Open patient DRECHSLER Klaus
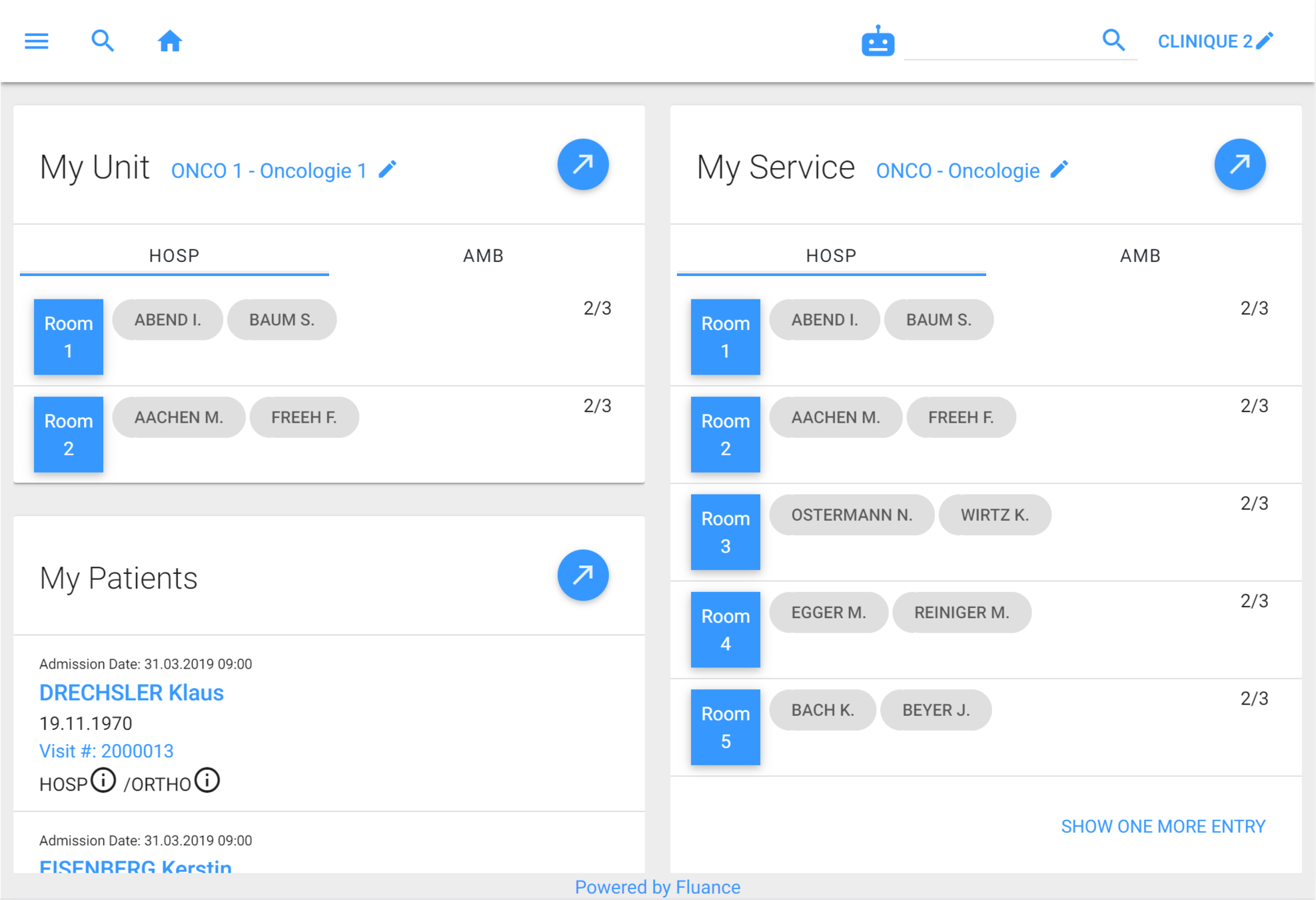 [131, 693]
